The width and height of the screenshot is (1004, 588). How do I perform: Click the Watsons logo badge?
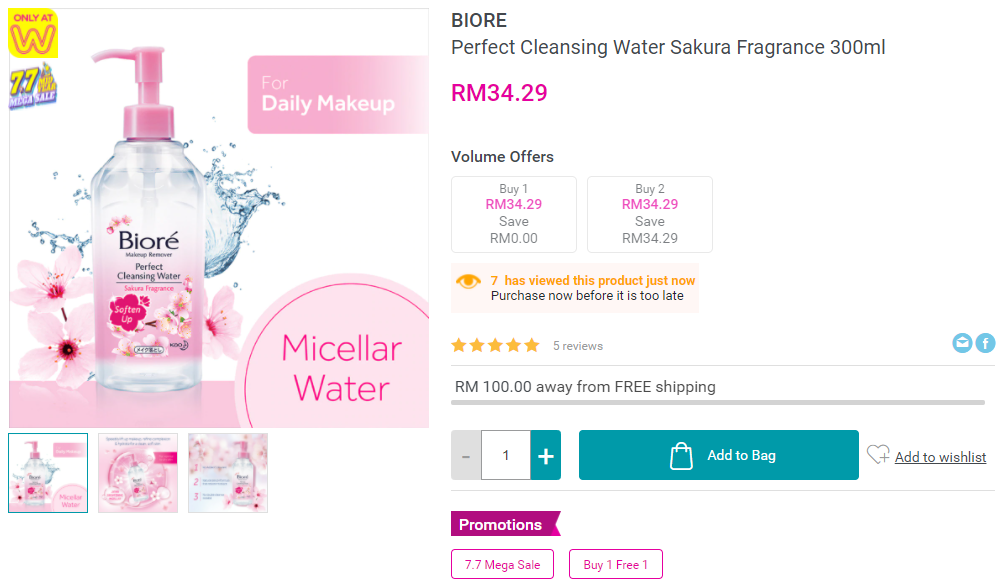click(x=33, y=35)
